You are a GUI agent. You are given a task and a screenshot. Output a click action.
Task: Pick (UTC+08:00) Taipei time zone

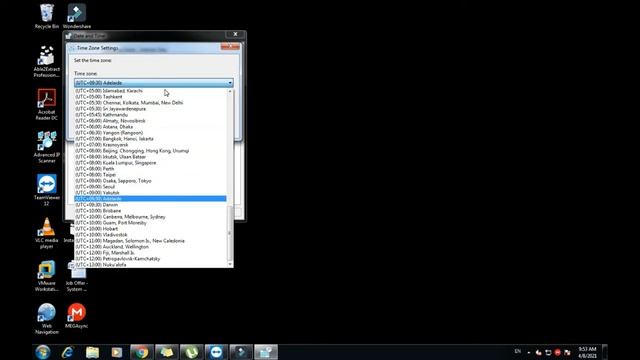[150, 175]
